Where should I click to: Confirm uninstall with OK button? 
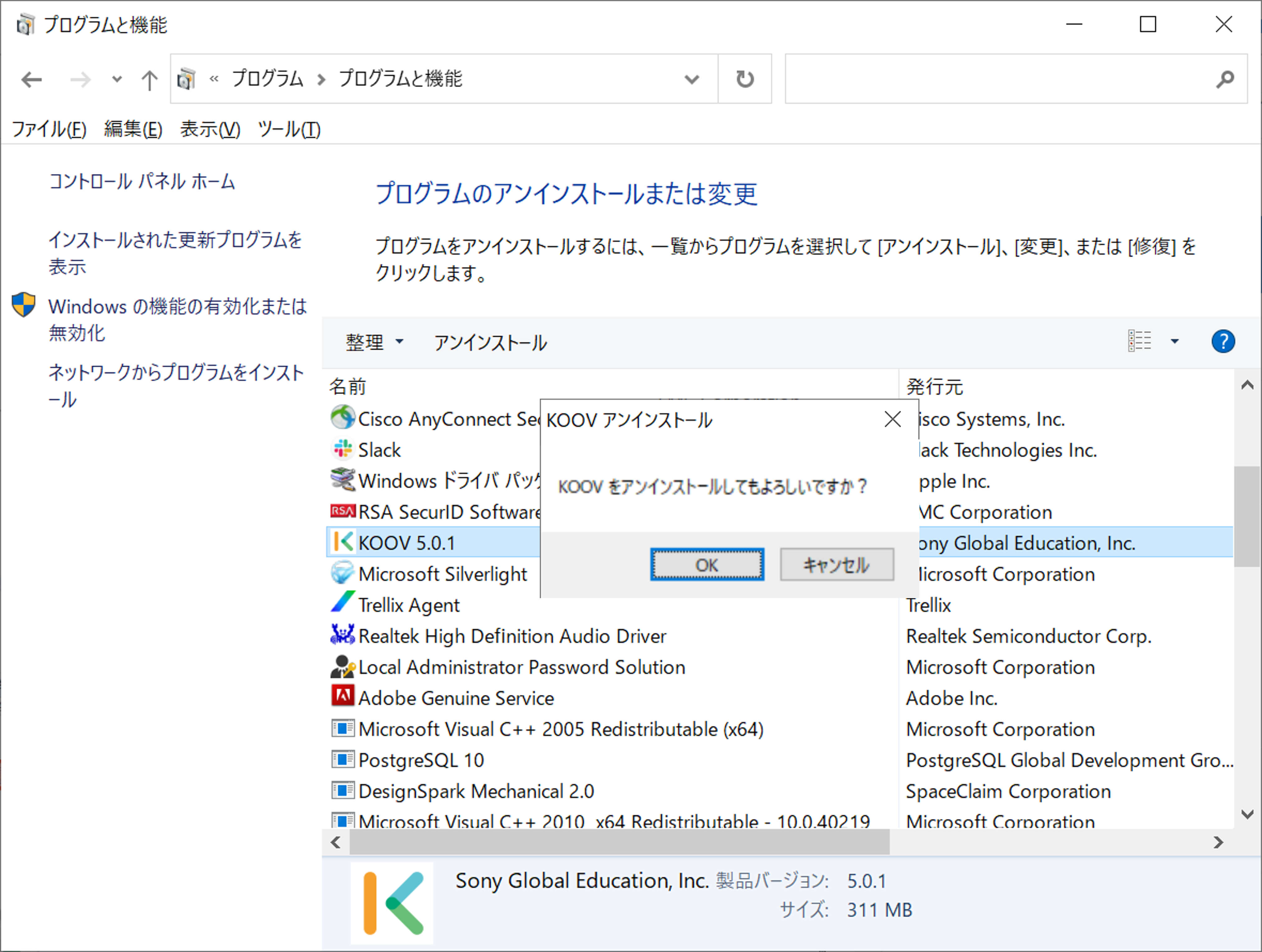(707, 565)
